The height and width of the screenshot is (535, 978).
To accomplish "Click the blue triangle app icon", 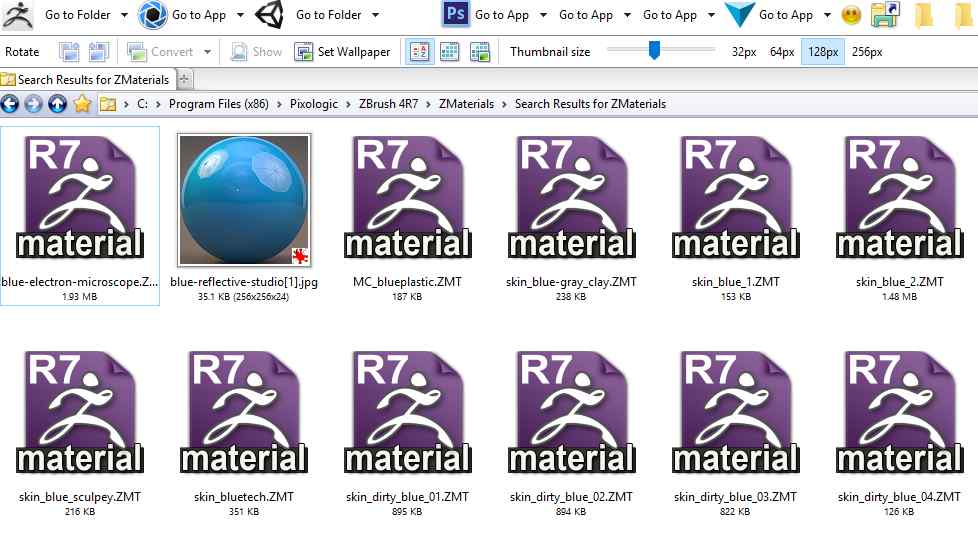I will point(740,16).
